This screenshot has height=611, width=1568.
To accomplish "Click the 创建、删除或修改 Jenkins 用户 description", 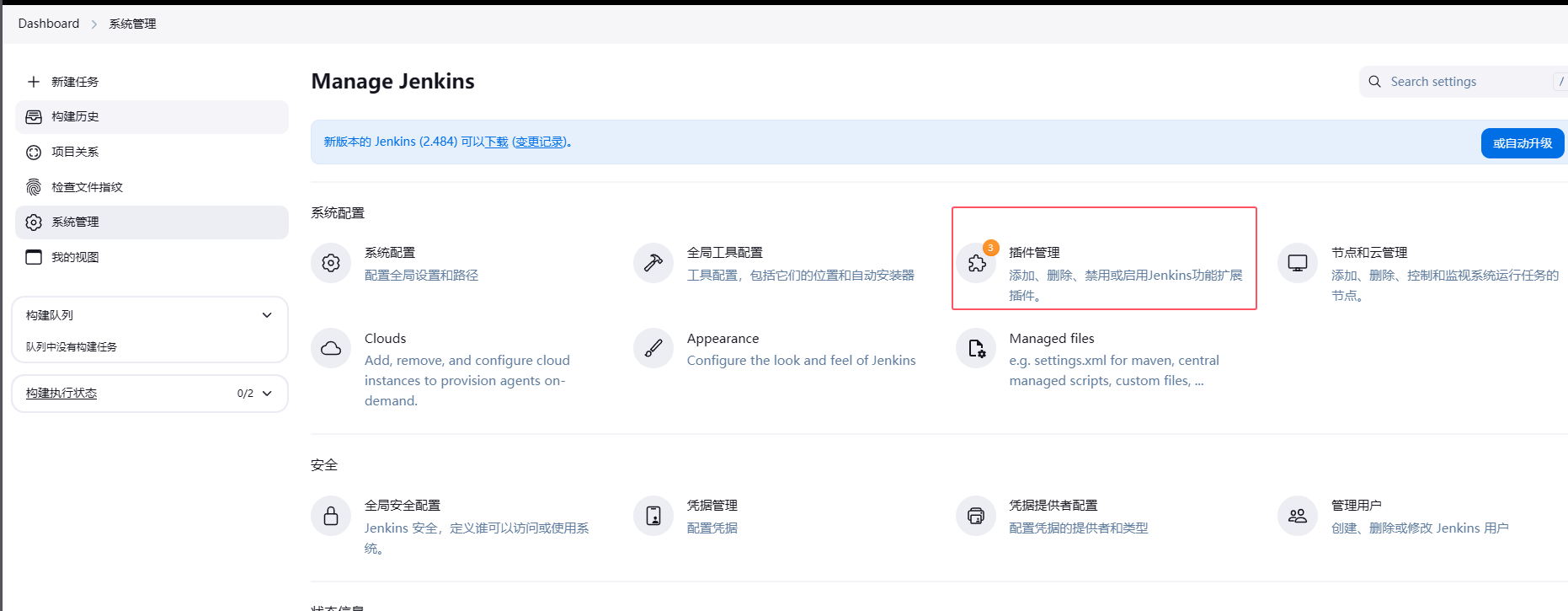I will click(1420, 528).
